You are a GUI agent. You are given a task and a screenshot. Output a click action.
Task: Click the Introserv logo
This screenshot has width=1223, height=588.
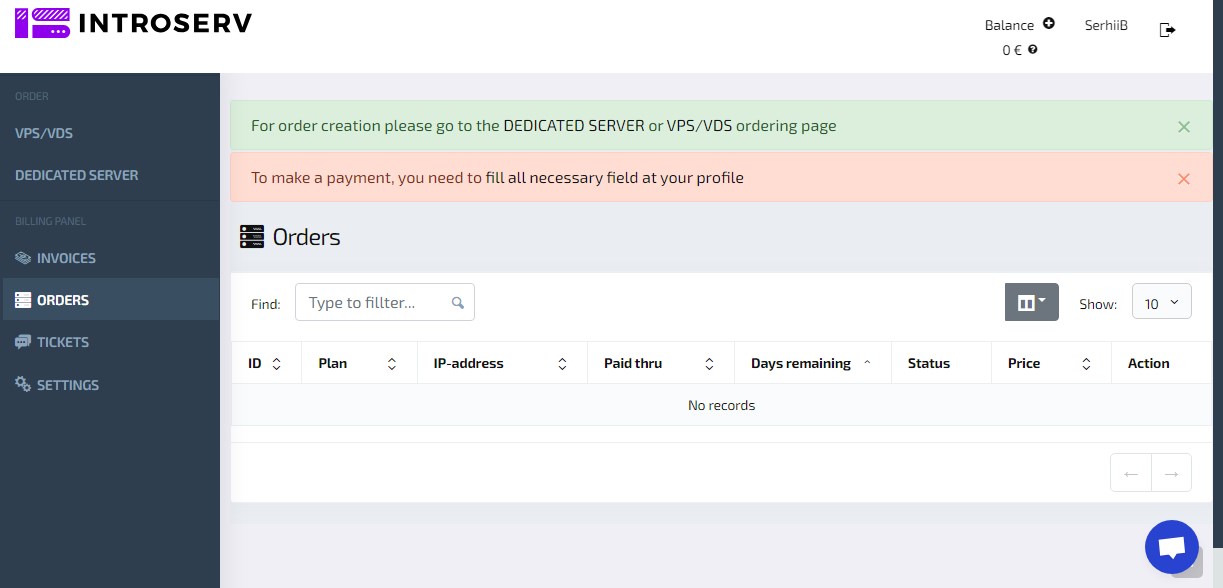point(133,23)
